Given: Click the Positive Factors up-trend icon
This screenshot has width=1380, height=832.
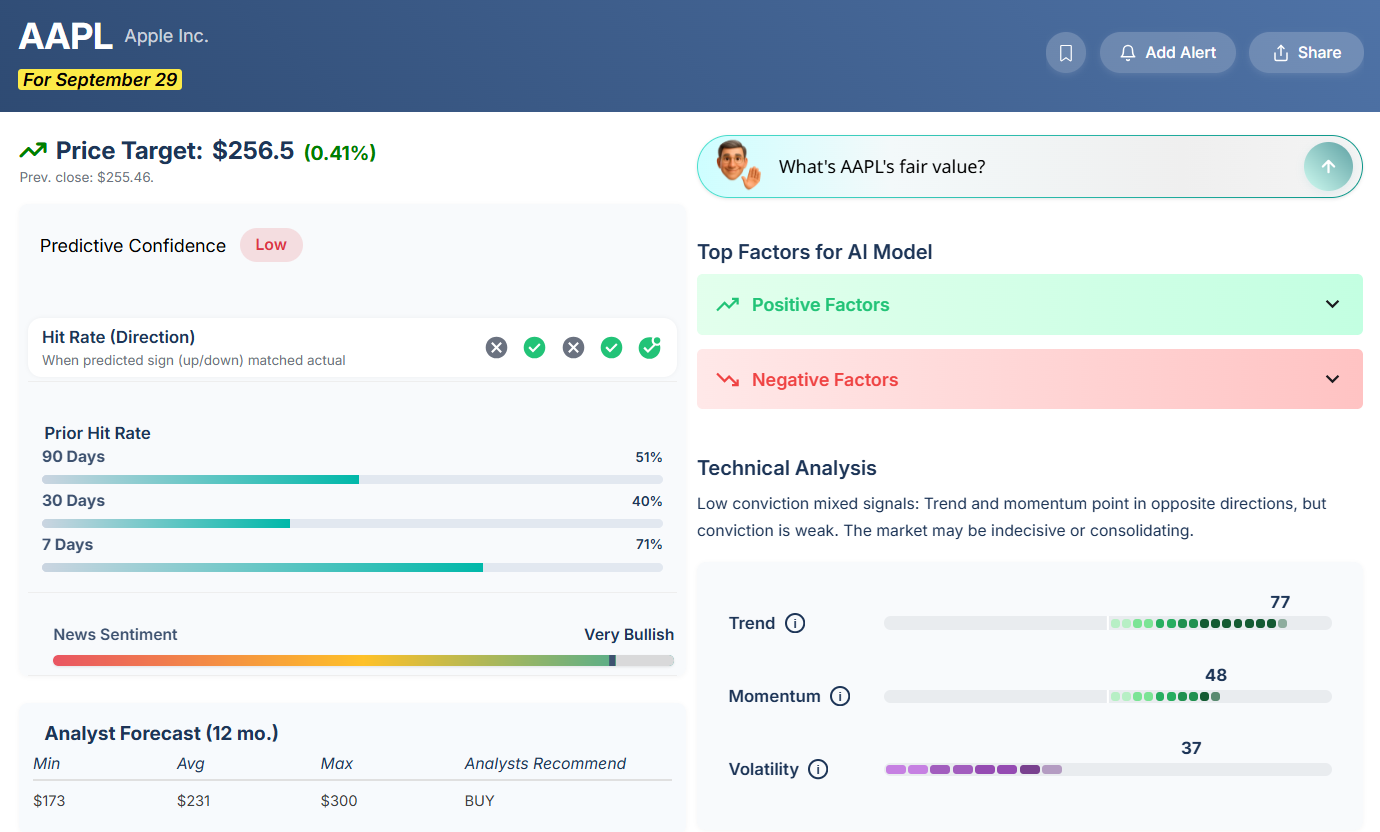Looking at the screenshot, I should coord(728,304).
